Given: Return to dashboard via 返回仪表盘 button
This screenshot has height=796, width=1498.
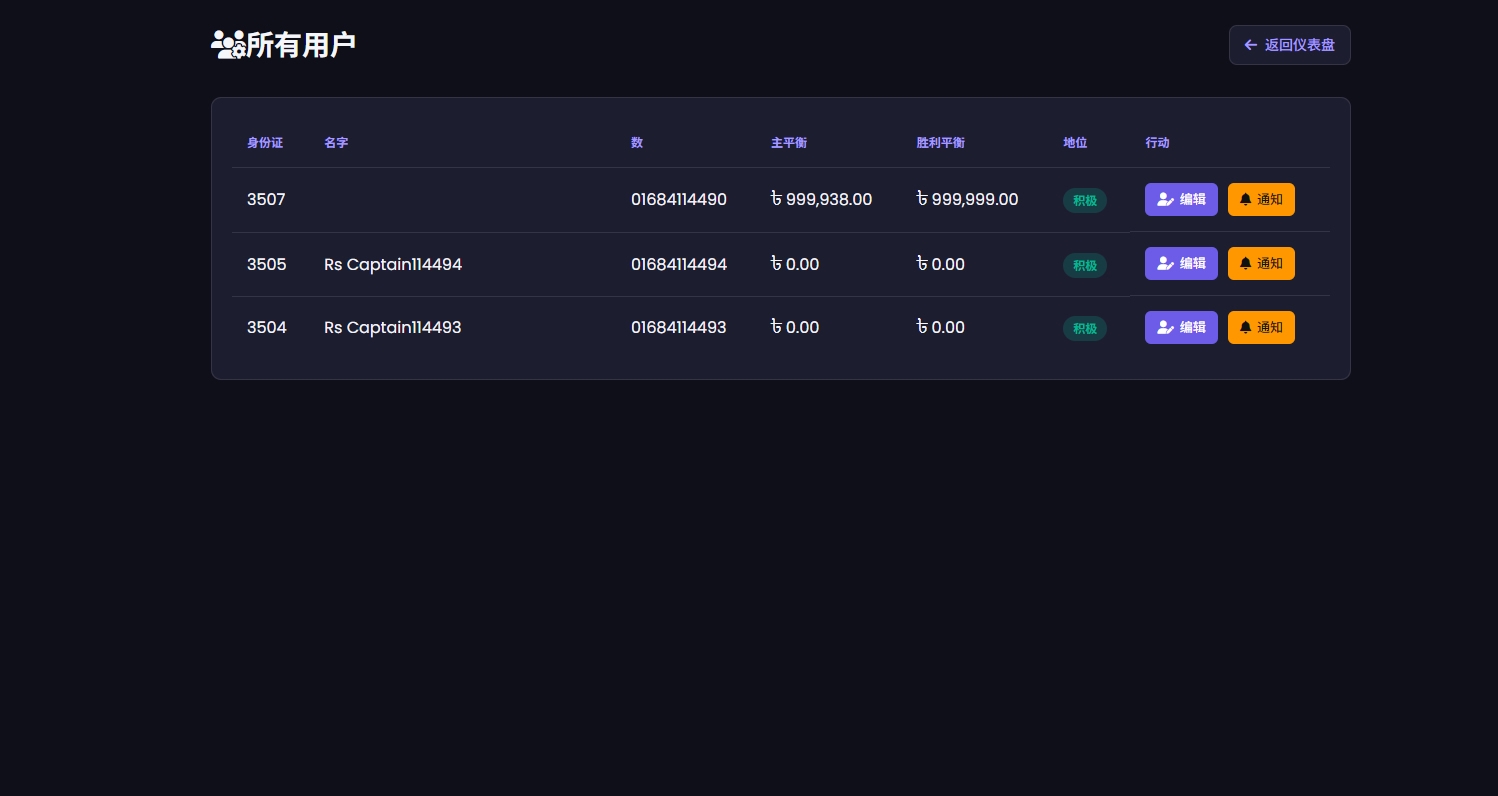Looking at the screenshot, I should (1289, 45).
